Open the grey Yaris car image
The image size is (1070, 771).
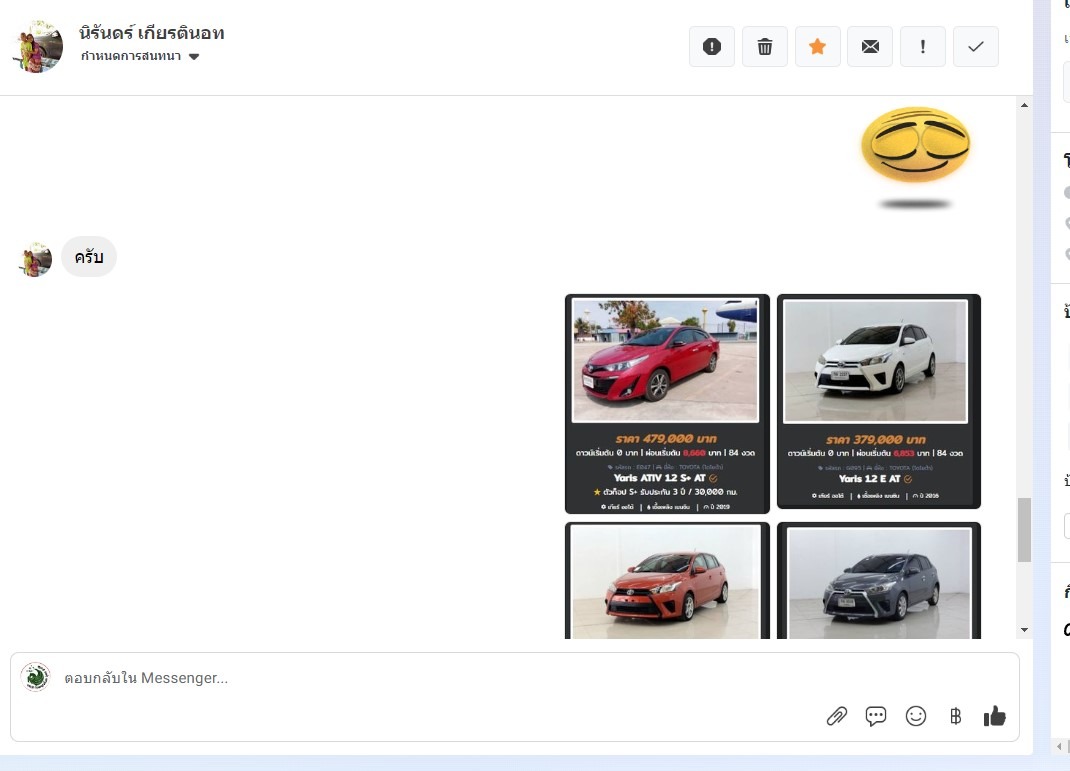[x=878, y=580]
